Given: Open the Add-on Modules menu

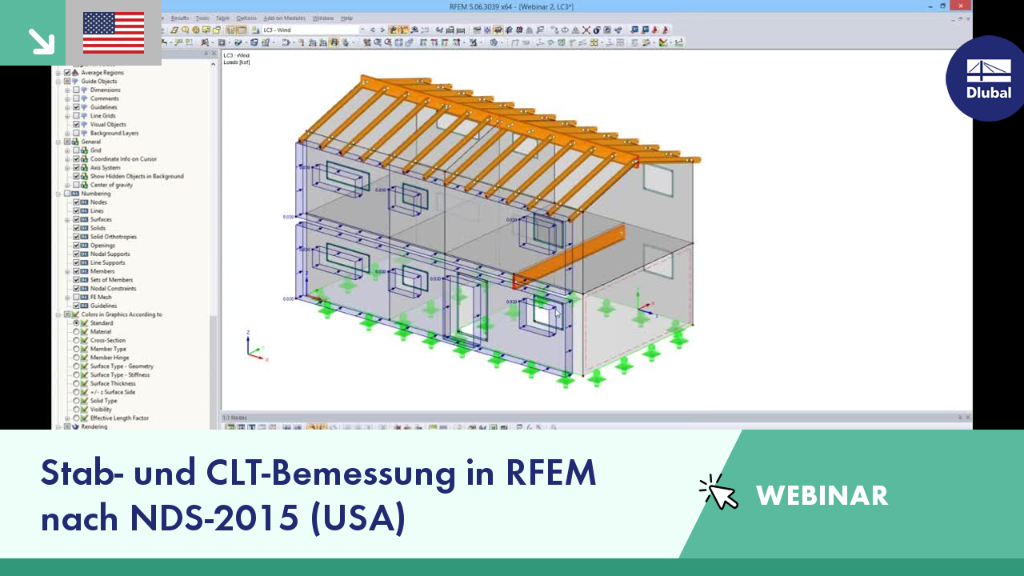Looking at the screenshot, I should point(284,18).
